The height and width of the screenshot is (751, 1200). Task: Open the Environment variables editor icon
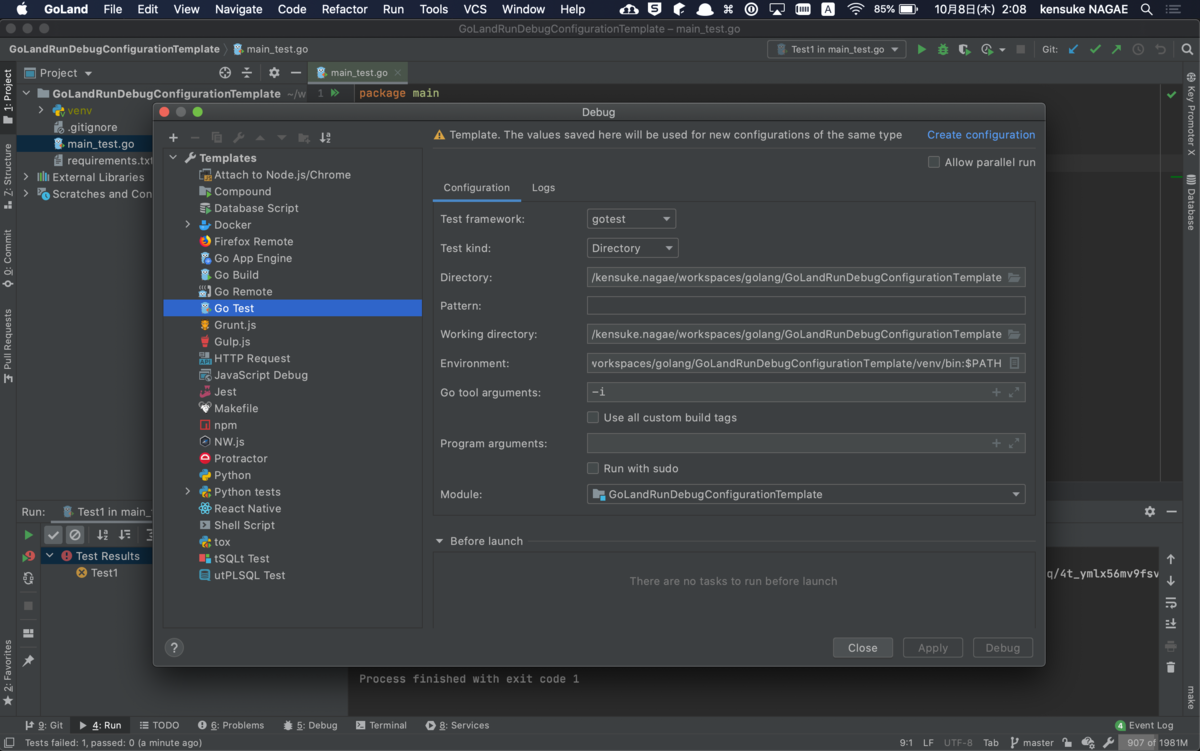pos(1014,363)
